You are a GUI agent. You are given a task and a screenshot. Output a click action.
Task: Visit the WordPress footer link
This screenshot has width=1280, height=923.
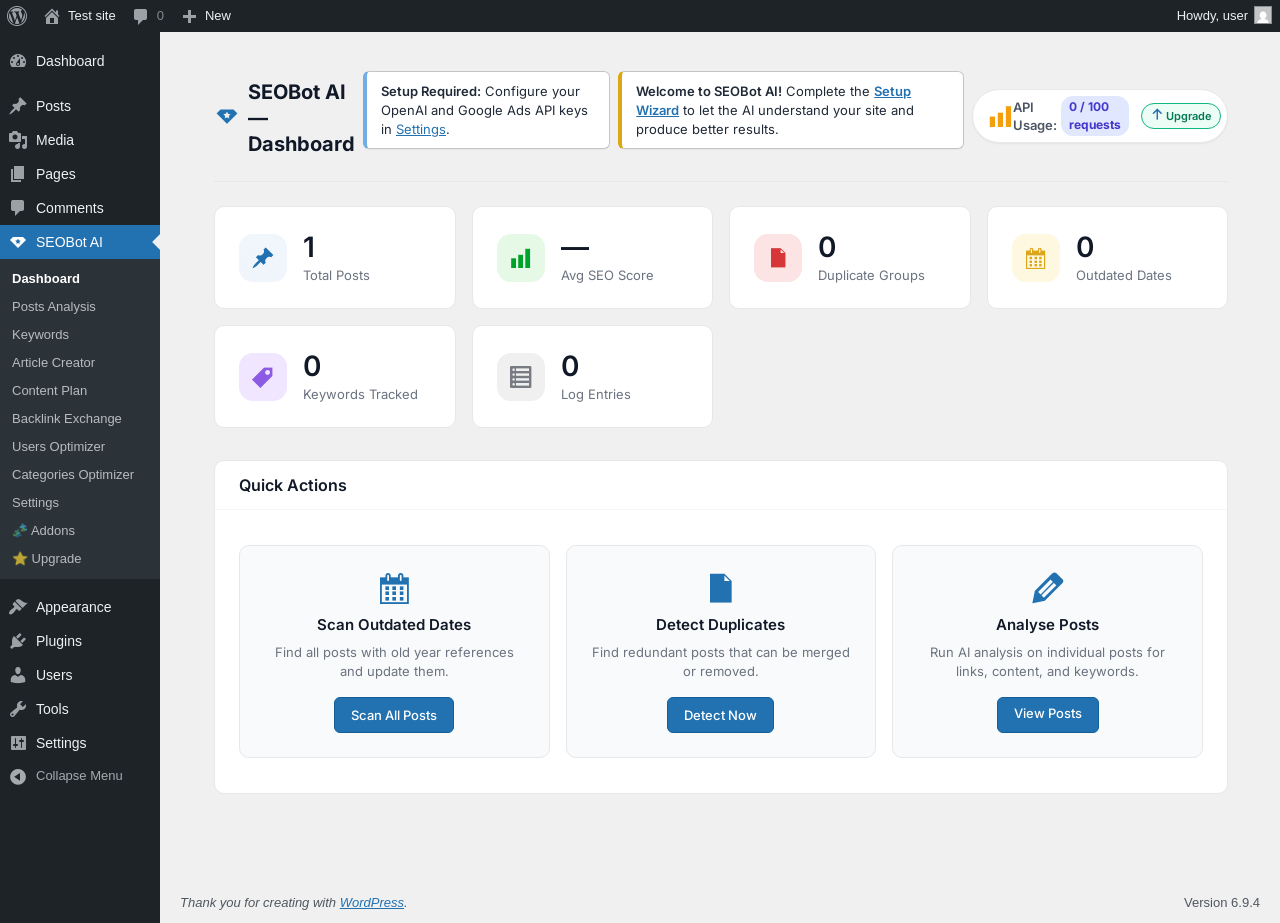(x=372, y=902)
